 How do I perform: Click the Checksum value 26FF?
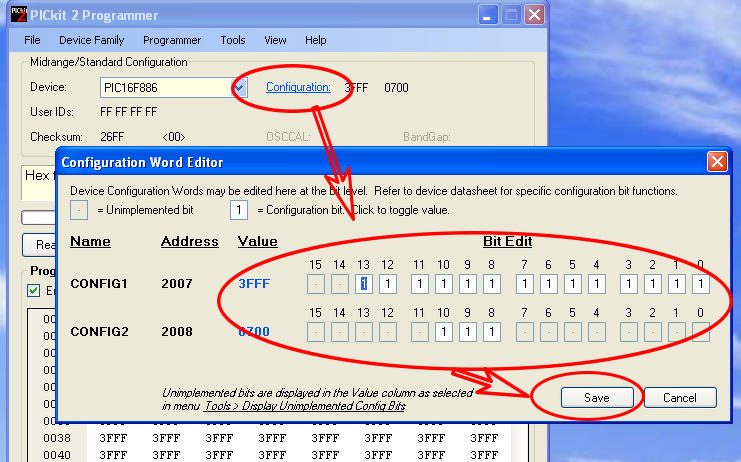[112, 137]
